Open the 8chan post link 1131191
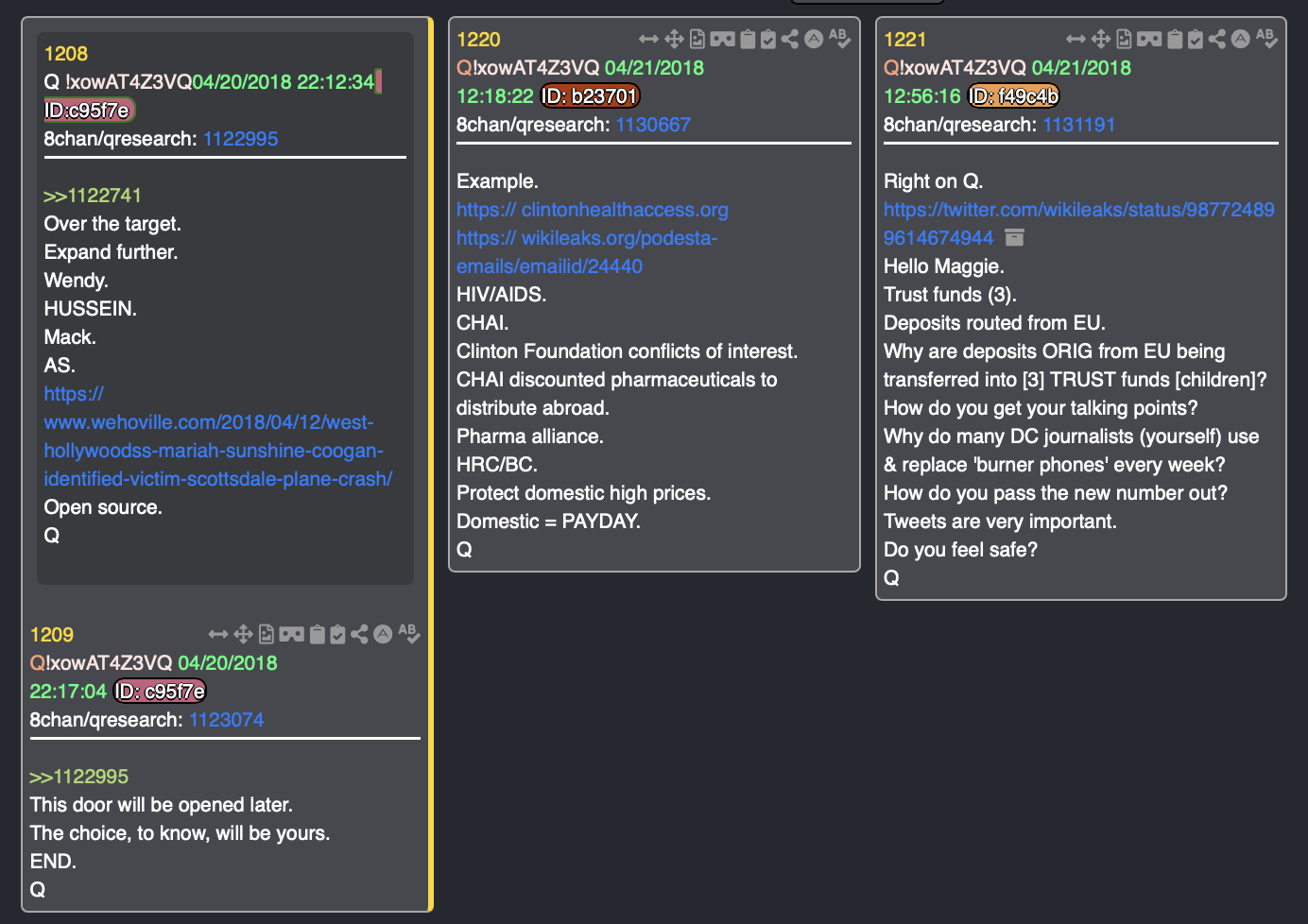 pos(1078,125)
